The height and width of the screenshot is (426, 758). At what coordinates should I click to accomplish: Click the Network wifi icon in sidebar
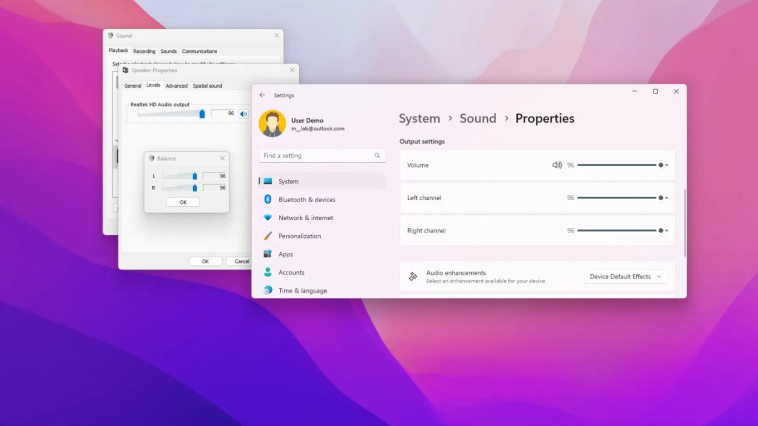tap(268, 218)
